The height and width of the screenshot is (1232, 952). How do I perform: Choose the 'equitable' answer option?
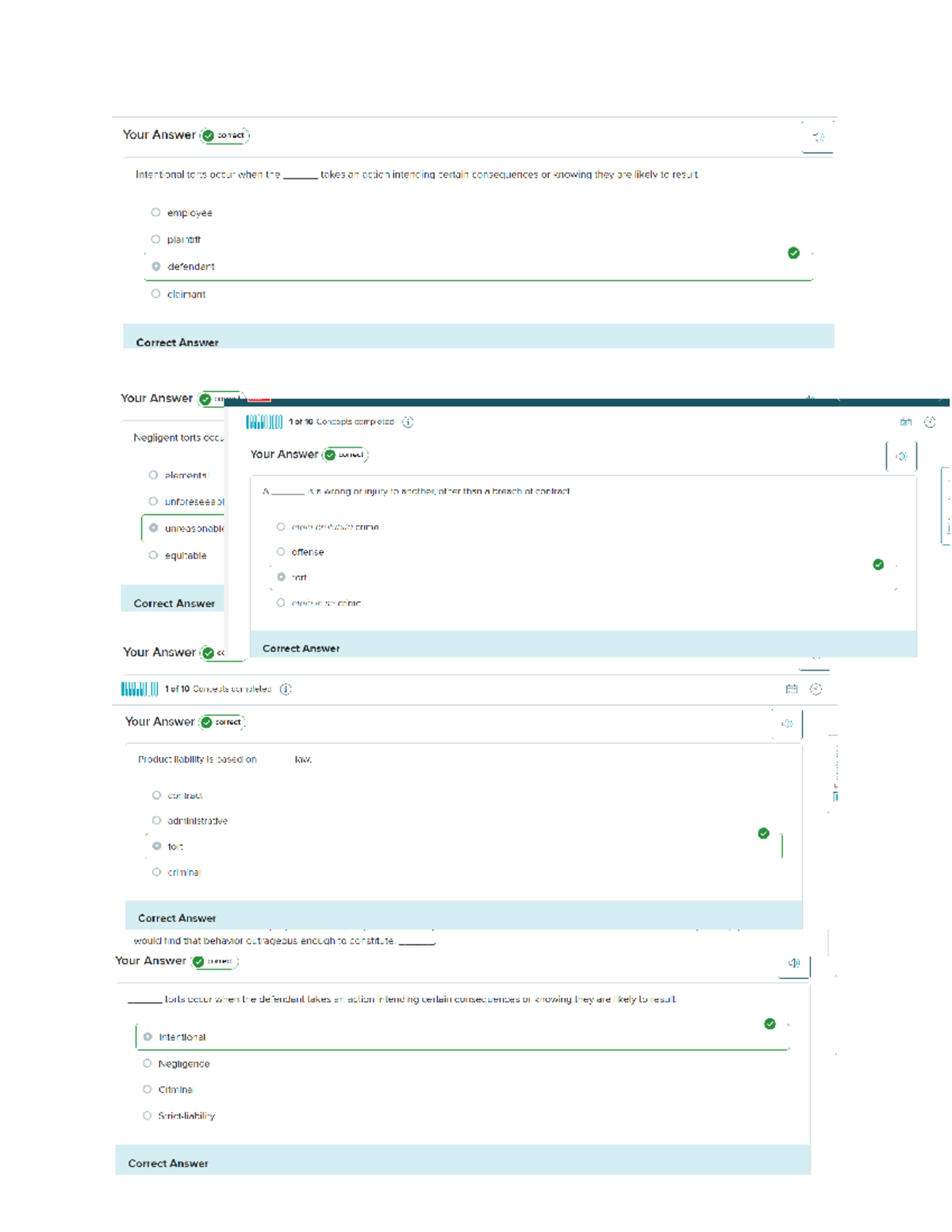153,555
